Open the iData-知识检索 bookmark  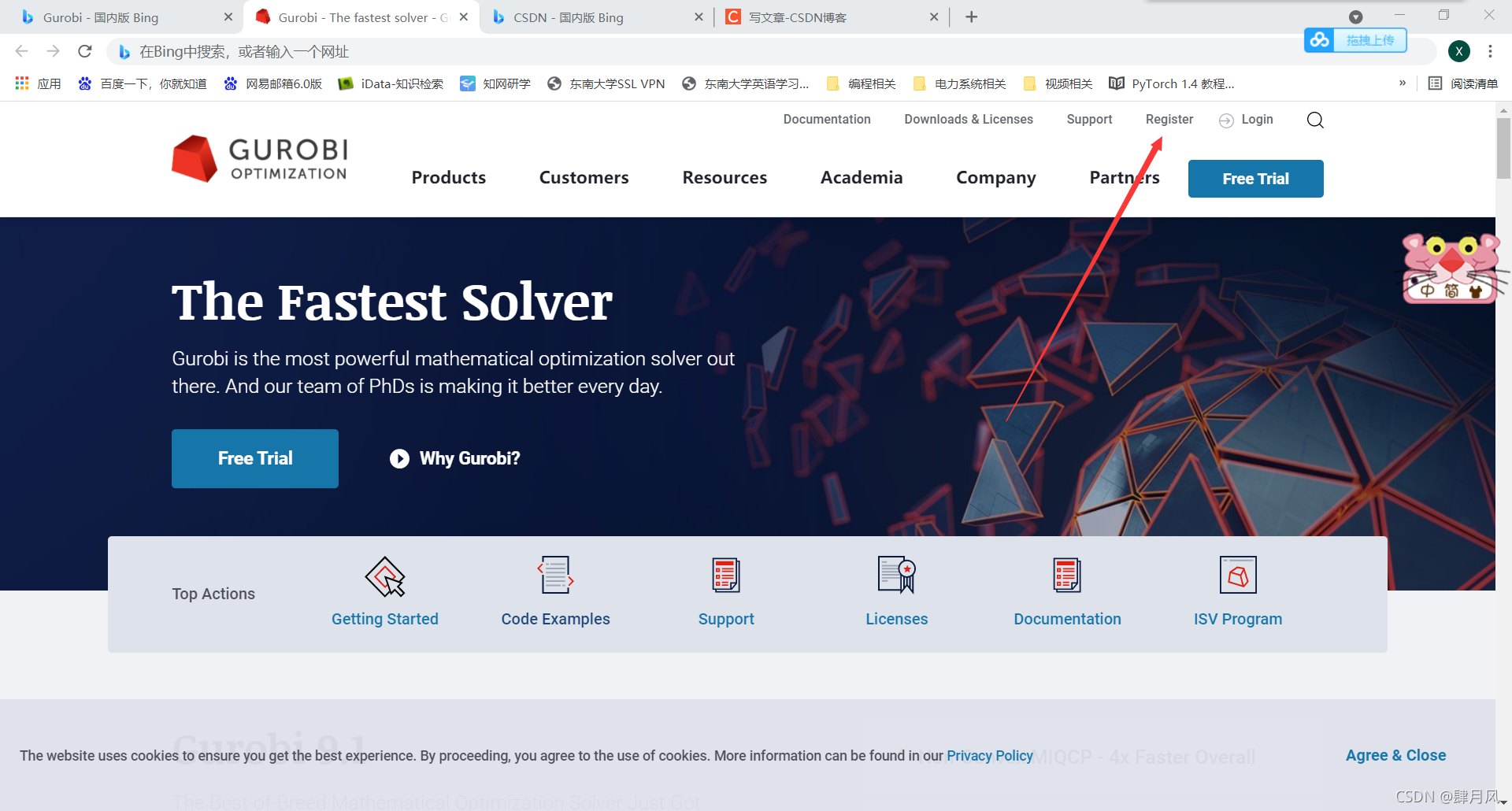click(x=391, y=83)
